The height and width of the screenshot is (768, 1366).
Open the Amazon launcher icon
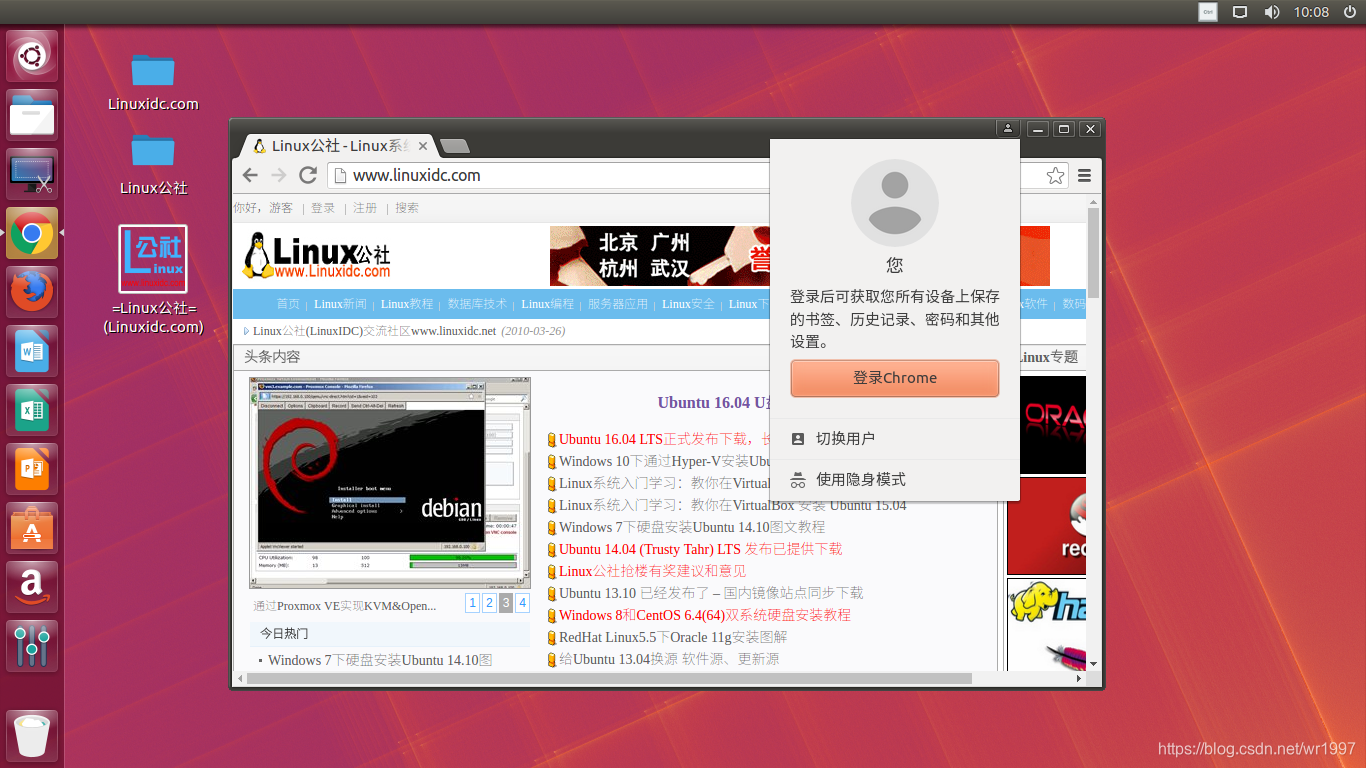point(32,587)
